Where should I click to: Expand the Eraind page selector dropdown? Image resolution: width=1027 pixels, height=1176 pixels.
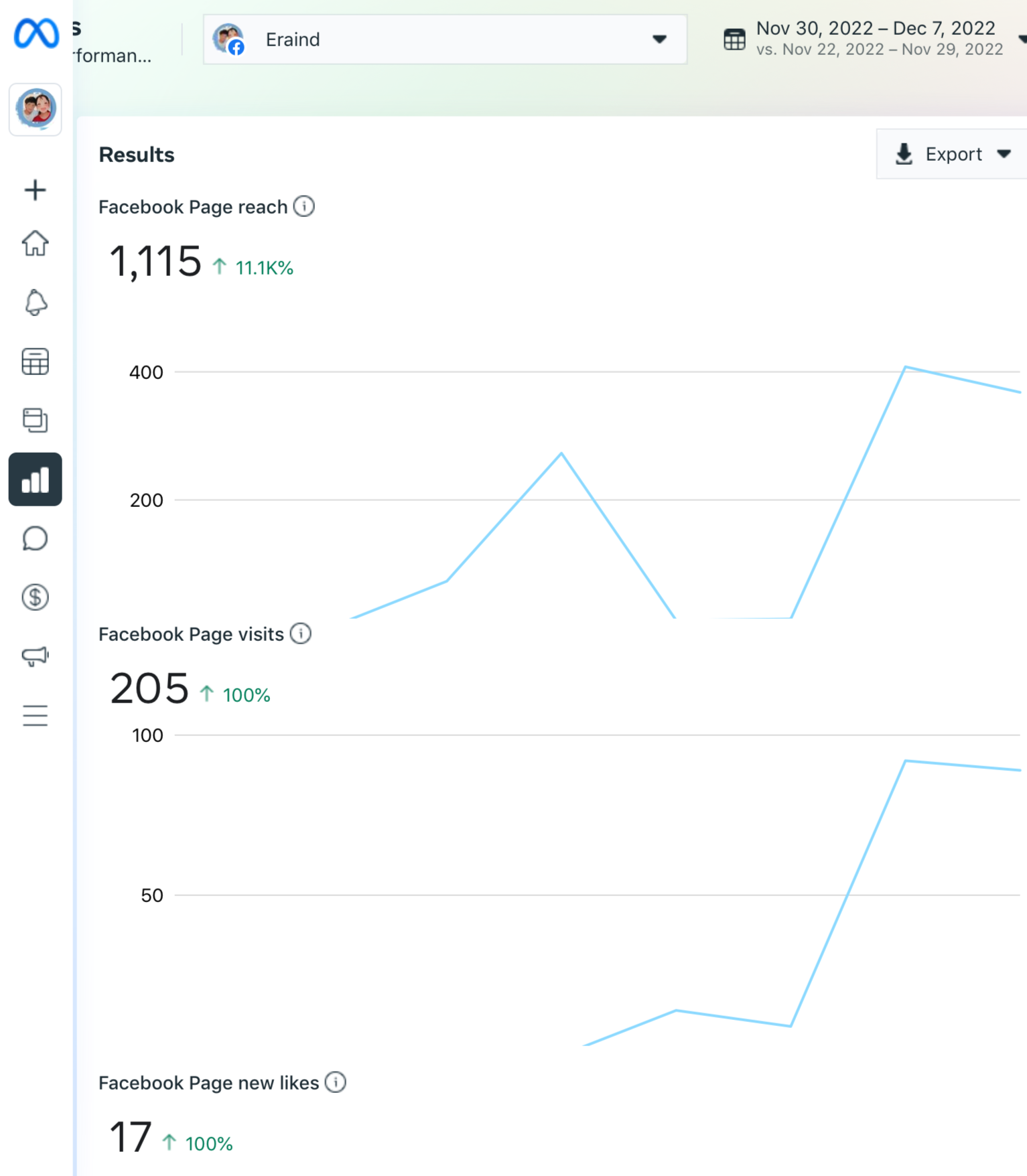pos(445,40)
